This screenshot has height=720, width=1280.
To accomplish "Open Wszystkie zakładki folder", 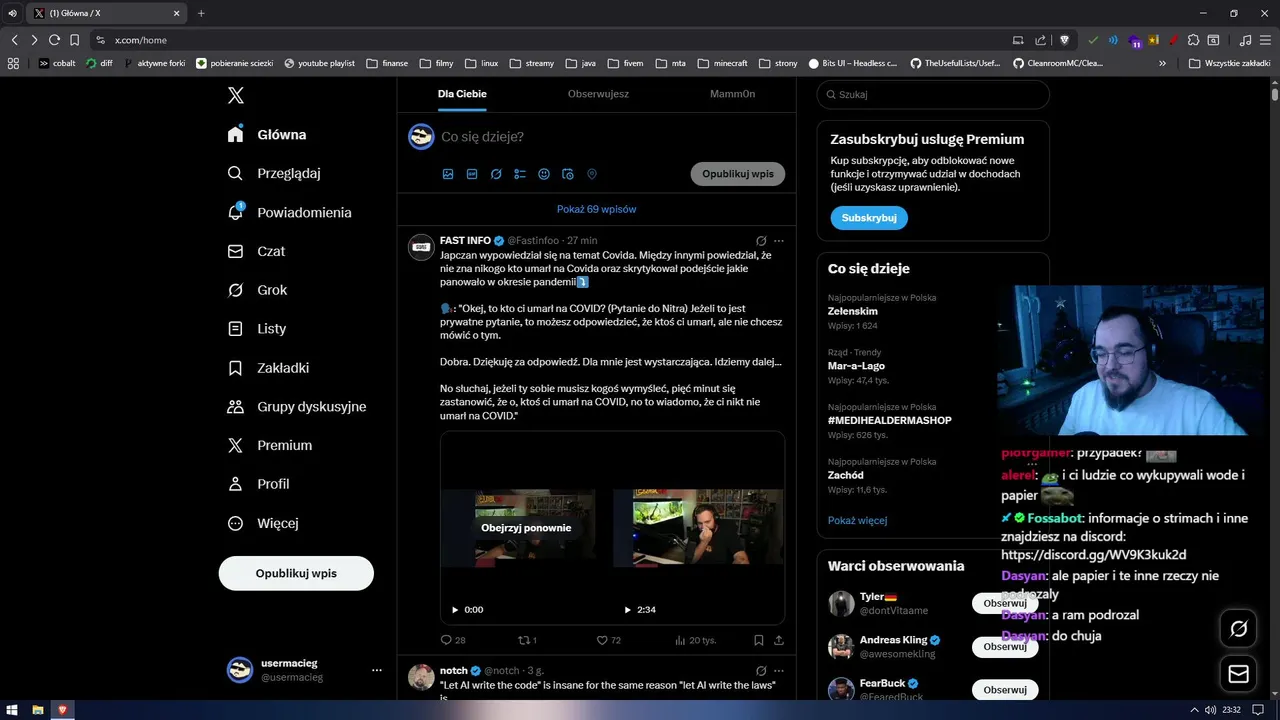I will [1230, 63].
